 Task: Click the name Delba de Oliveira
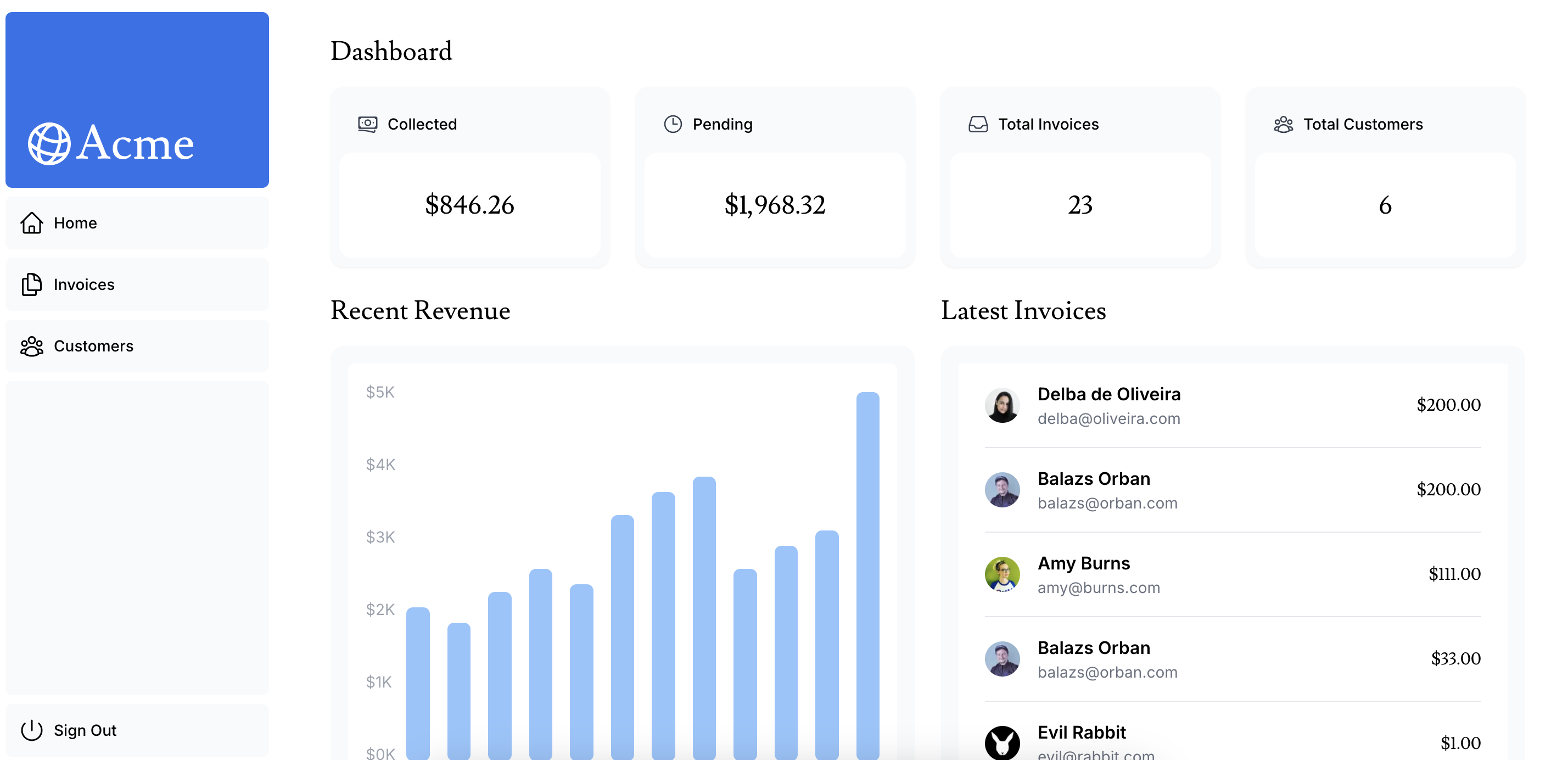click(1109, 394)
